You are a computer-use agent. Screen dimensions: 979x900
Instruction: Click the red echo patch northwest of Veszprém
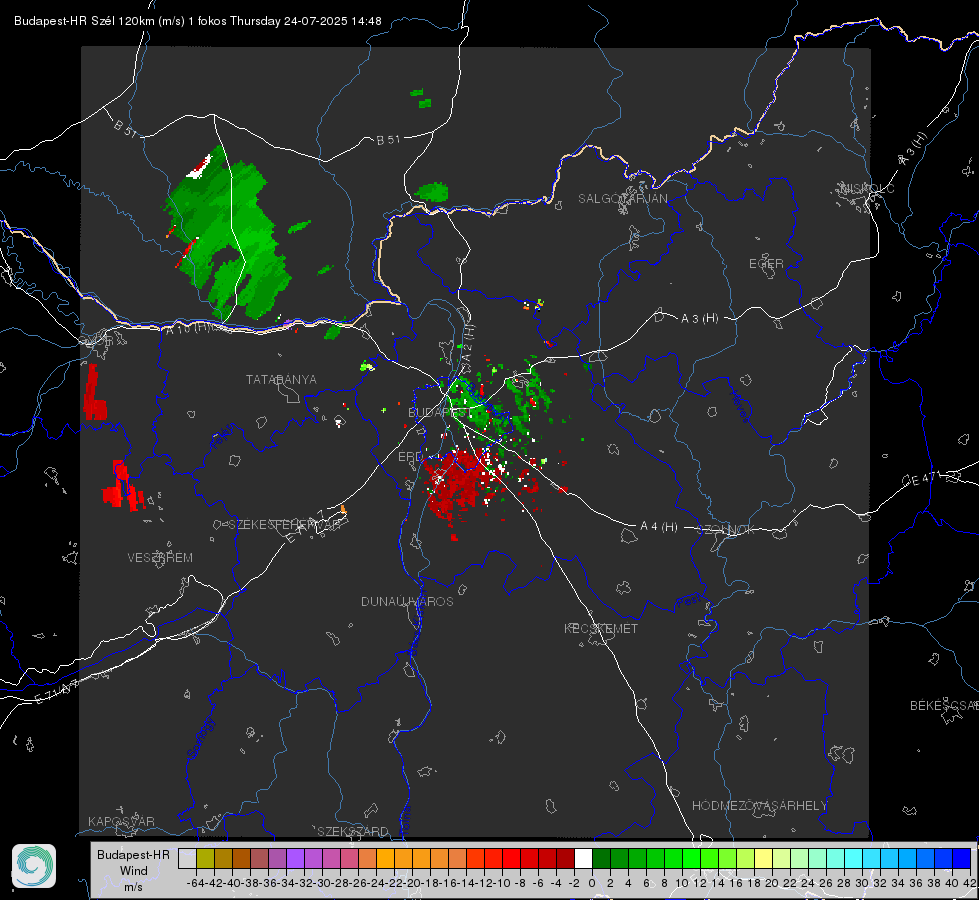tap(123, 487)
